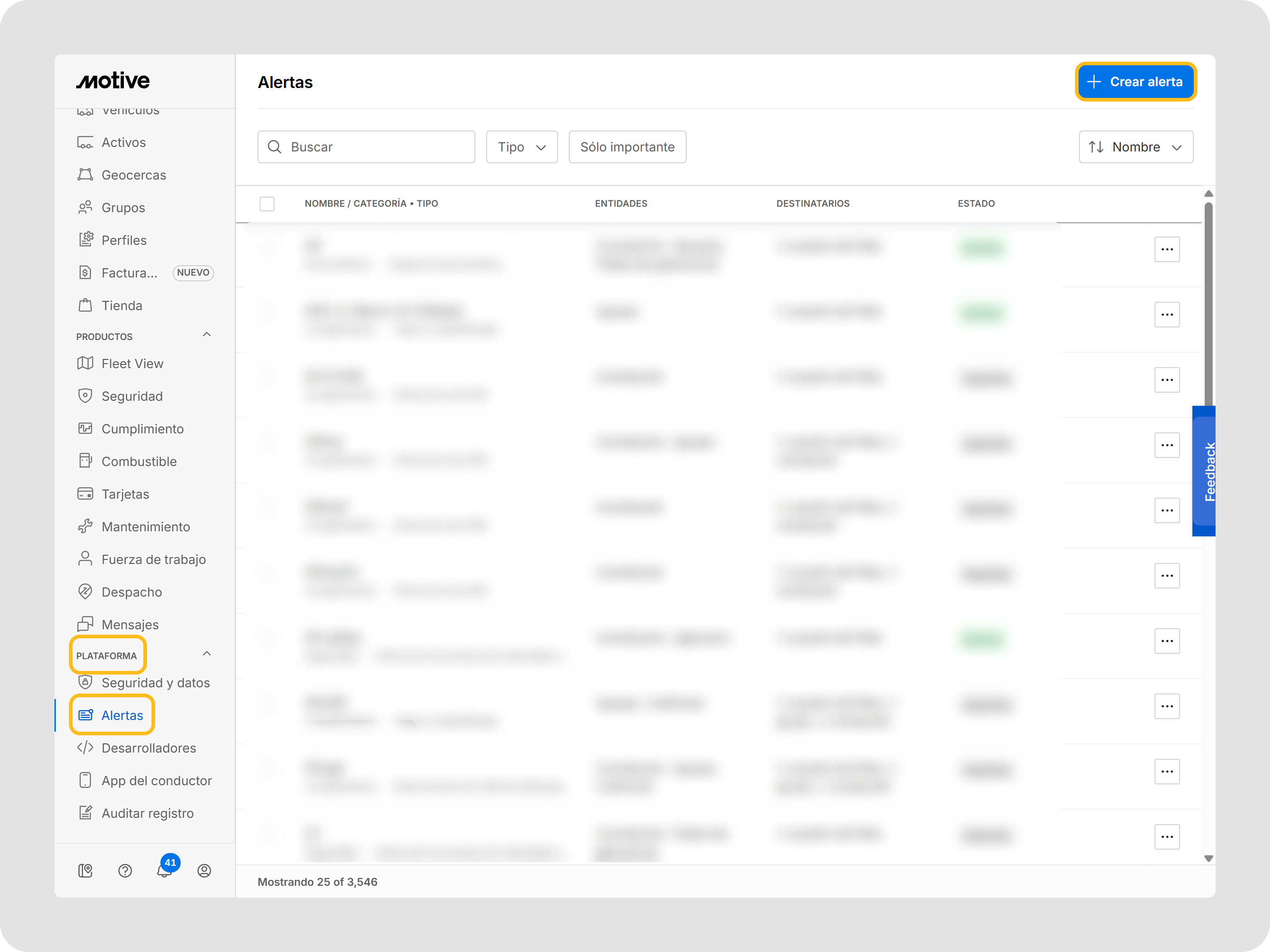The image size is (1270, 952).
Task: Open the Nombre sort dropdown
Action: click(1135, 147)
